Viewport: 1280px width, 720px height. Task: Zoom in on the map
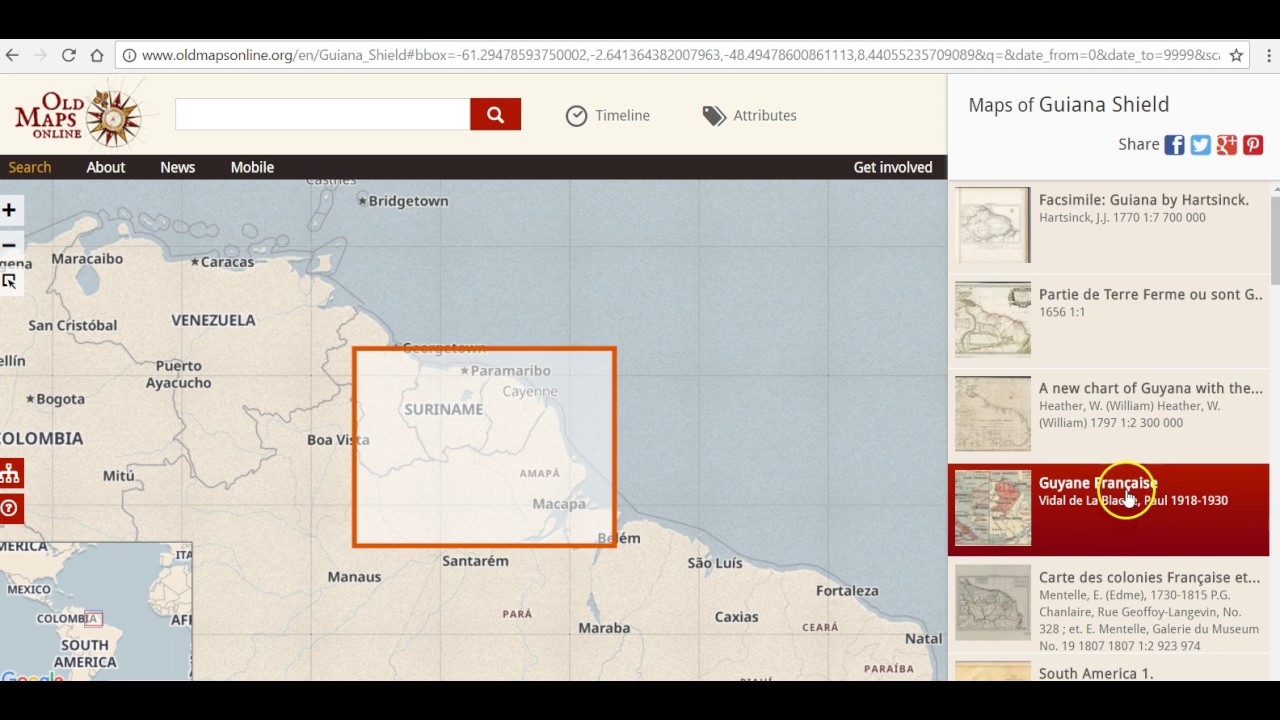[9, 210]
